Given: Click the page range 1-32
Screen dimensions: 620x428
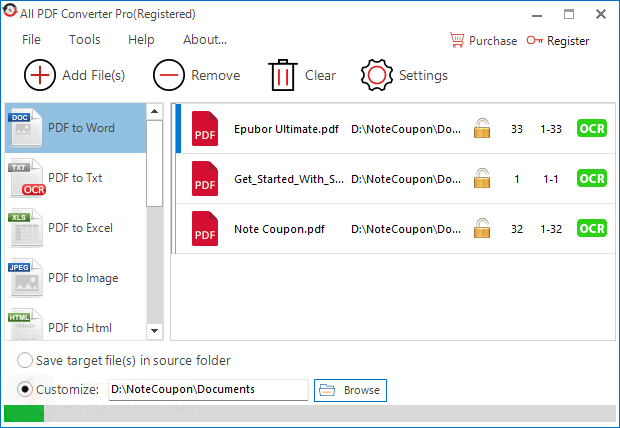Looking at the screenshot, I should pyautogui.click(x=551, y=229).
